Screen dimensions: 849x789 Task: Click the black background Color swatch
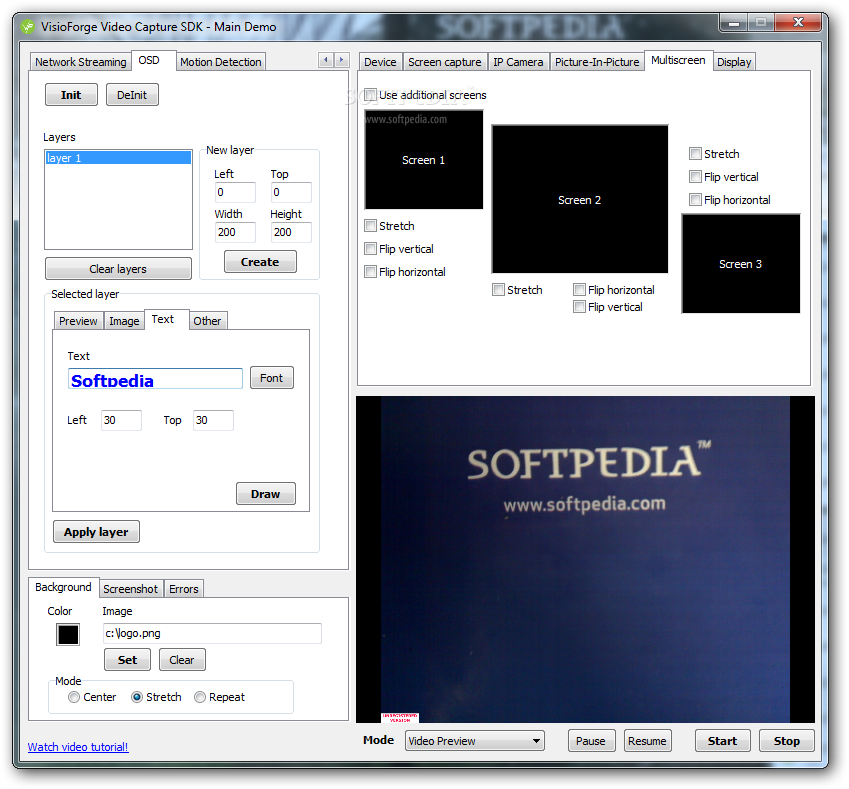coord(68,634)
